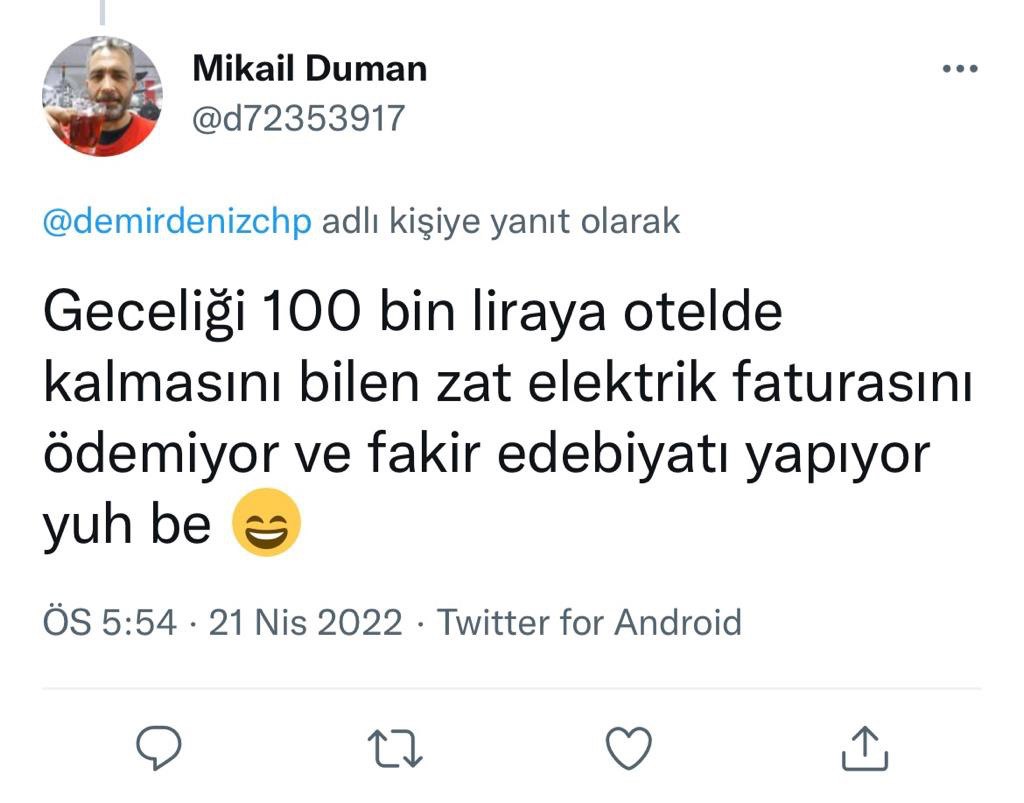
Task: Click the date 21 Nis 2022
Action: point(305,622)
